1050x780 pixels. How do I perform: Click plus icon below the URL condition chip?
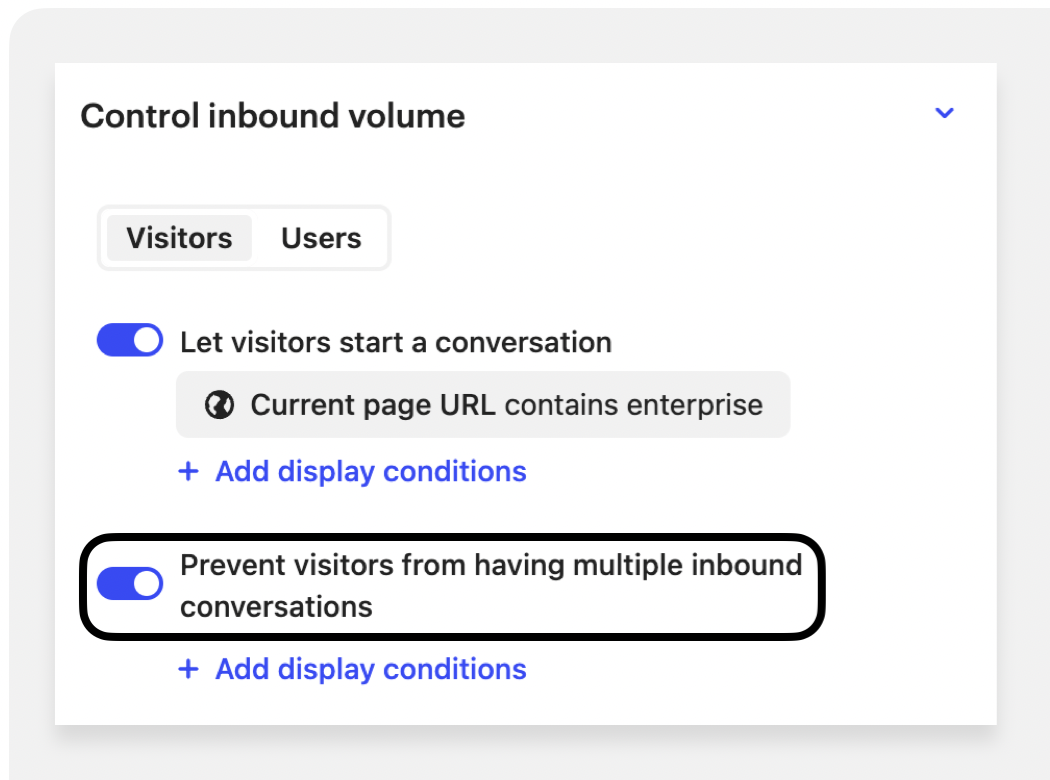pyautogui.click(x=188, y=471)
